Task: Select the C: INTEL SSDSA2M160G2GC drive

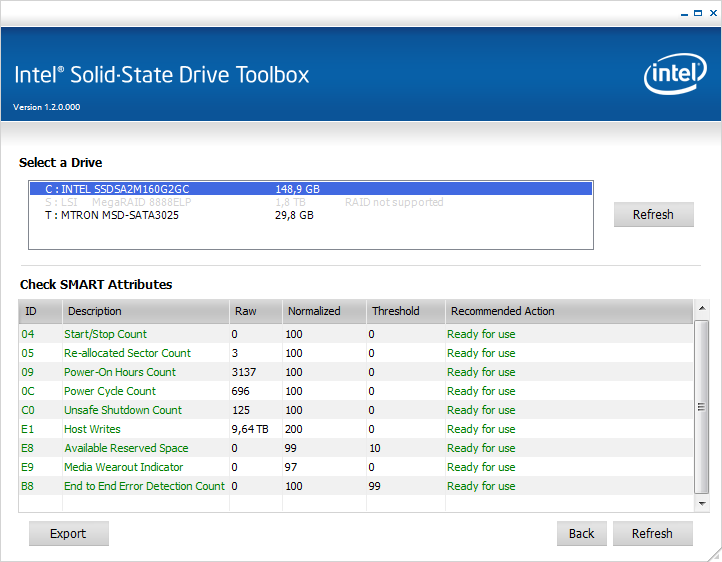Action: pyautogui.click(x=311, y=189)
